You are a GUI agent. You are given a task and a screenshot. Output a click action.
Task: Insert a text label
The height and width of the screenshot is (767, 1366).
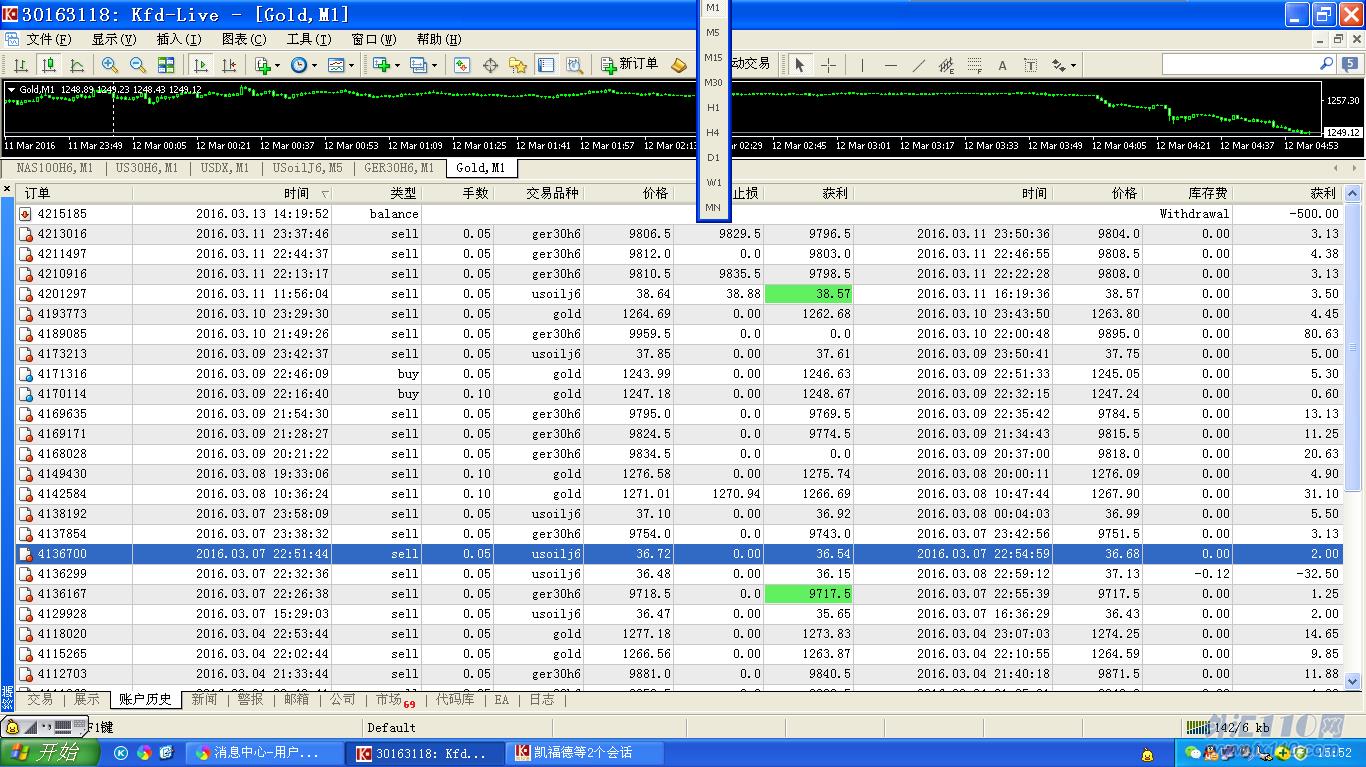[1030, 65]
